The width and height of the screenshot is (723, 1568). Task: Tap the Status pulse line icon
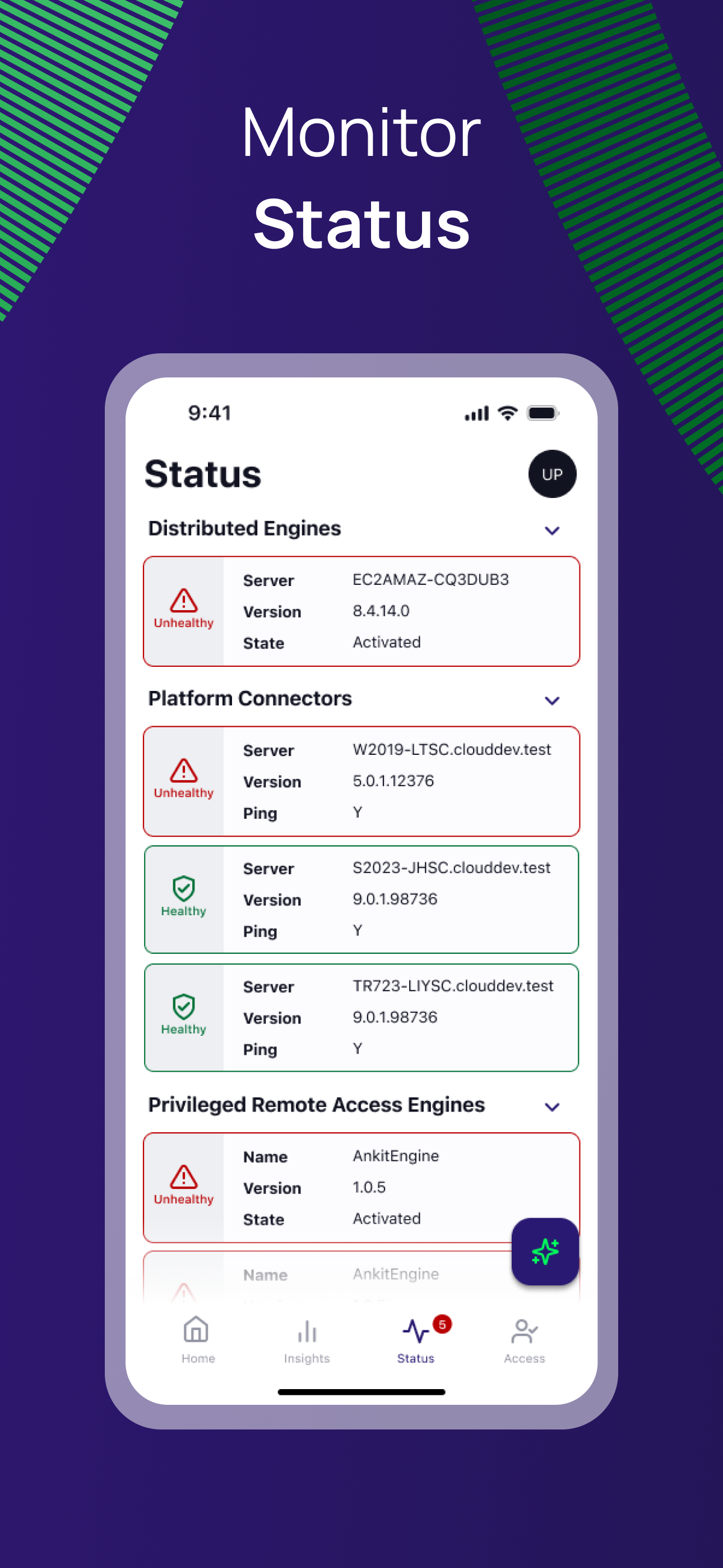click(x=416, y=1331)
